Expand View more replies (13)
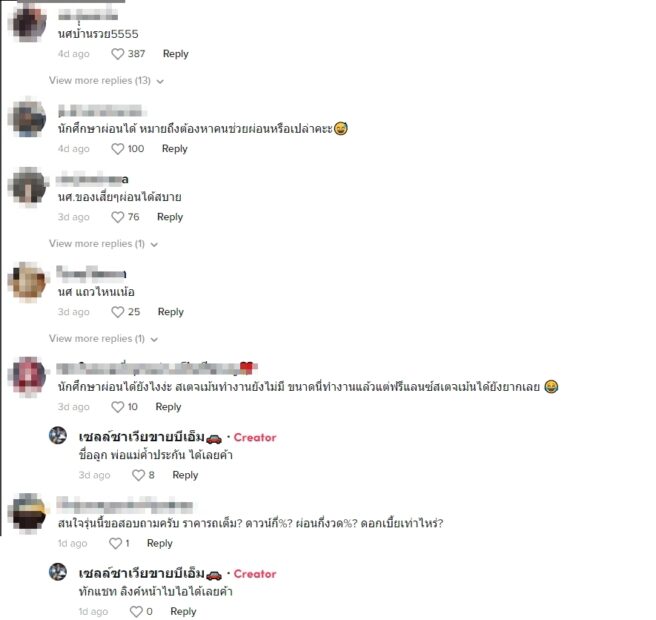Viewport: 656px width, 620px height. point(106,80)
